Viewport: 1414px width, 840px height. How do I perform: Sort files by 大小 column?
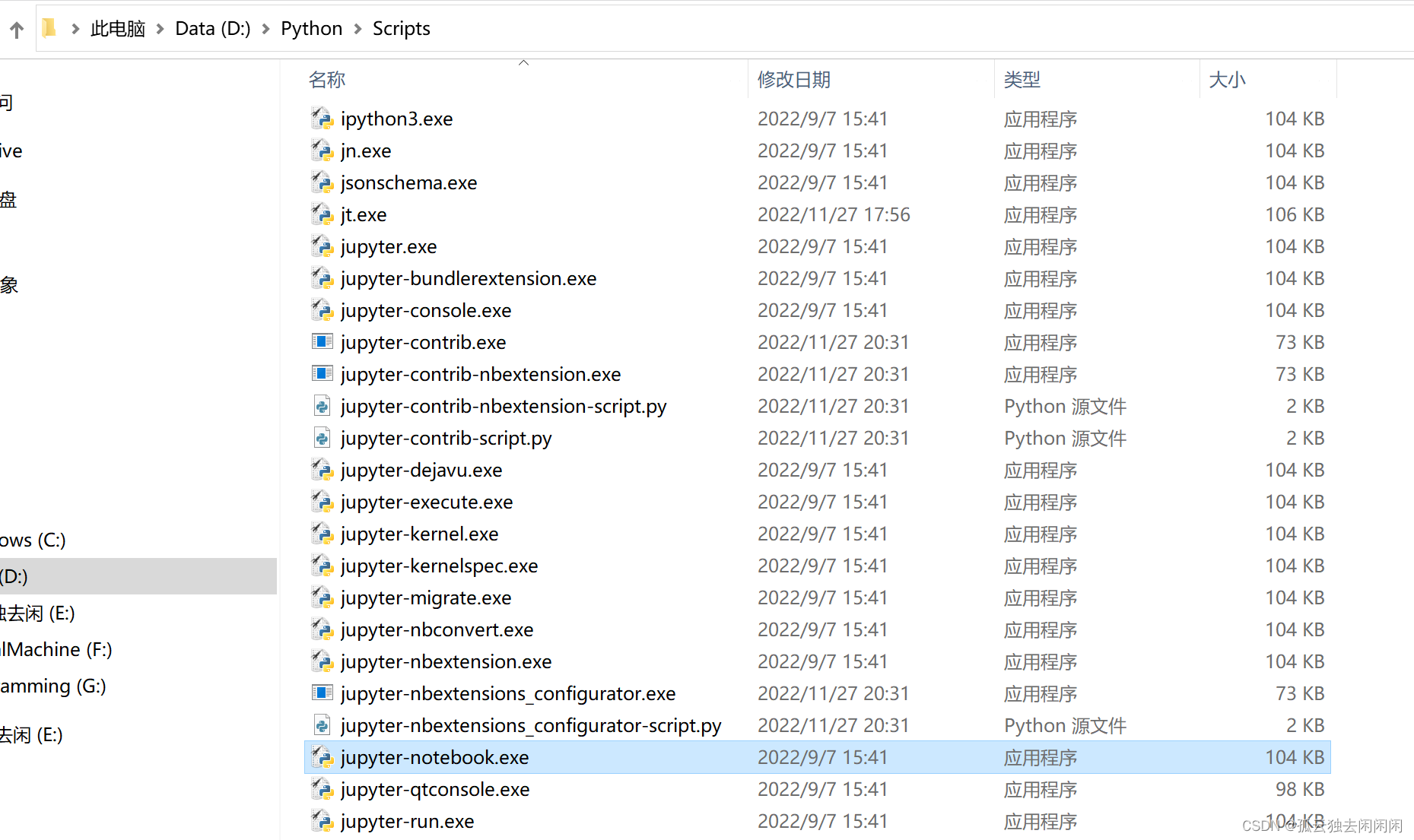tap(1228, 80)
